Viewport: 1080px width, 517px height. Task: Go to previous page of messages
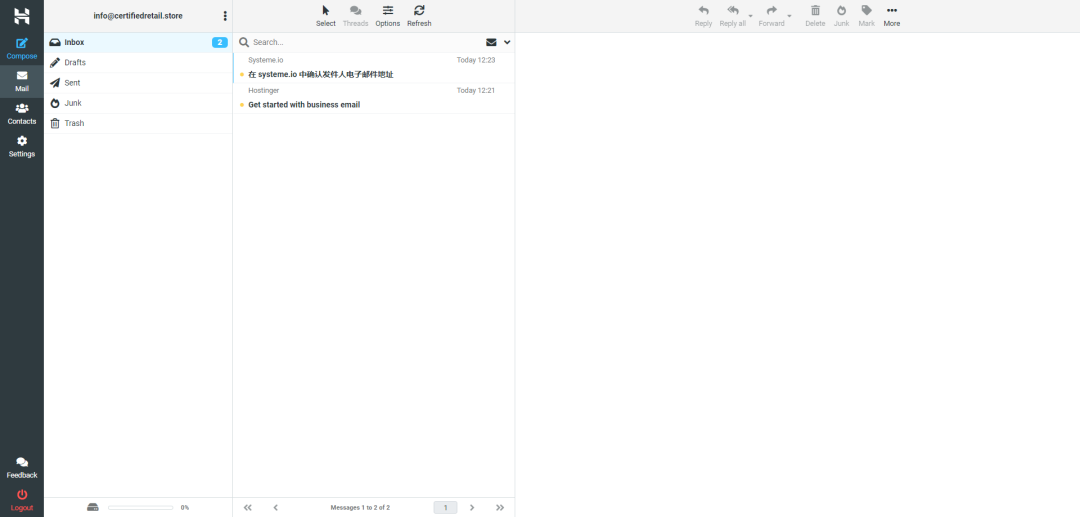276,507
